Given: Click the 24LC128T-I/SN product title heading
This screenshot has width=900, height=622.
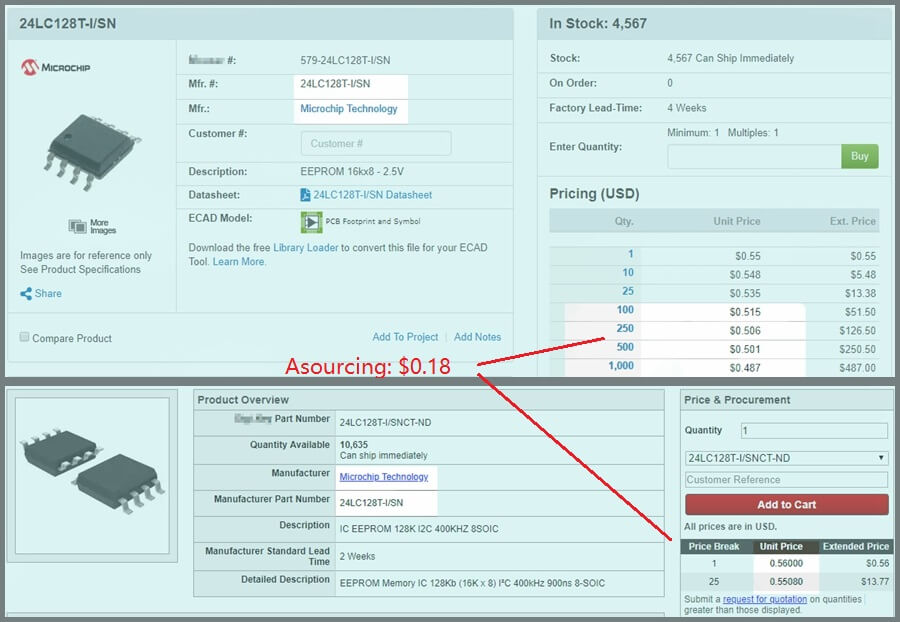Looking at the screenshot, I should (x=68, y=24).
